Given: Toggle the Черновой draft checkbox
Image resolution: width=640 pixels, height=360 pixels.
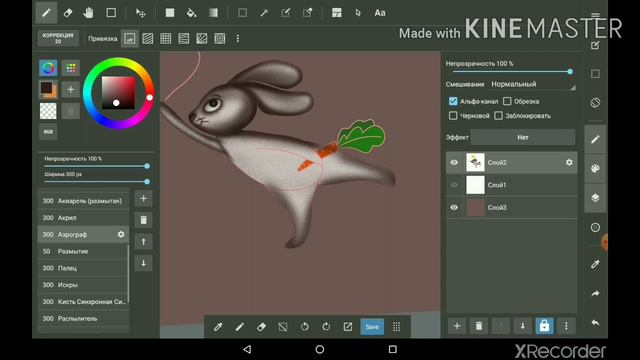Looking at the screenshot, I should tap(453, 116).
